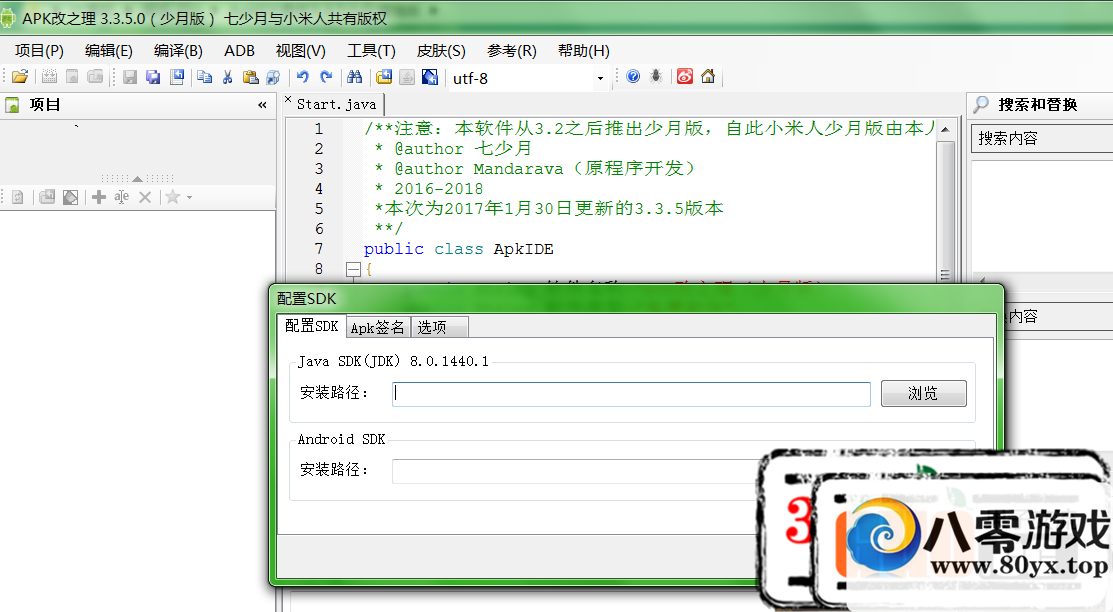1113x612 pixels.
Task: Switch to the Apk签名 tab
Action: point(377,327)
